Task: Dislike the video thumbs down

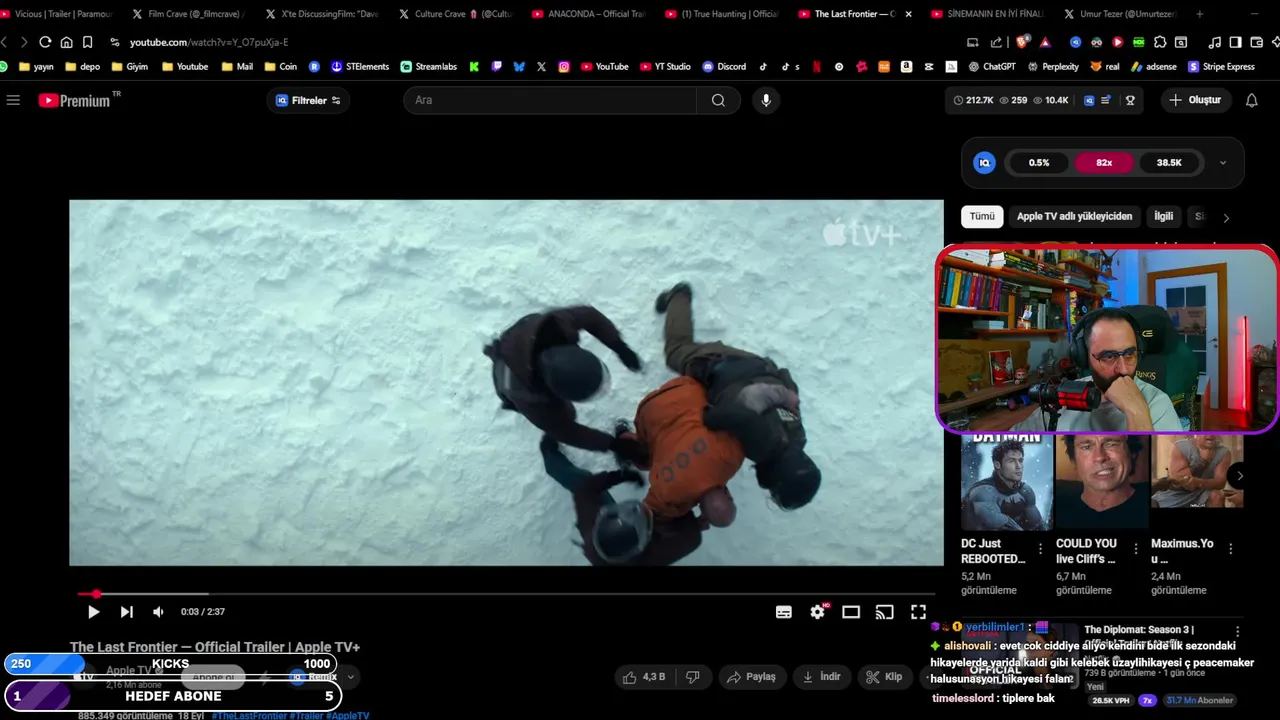Action: [x=692, y=677]
